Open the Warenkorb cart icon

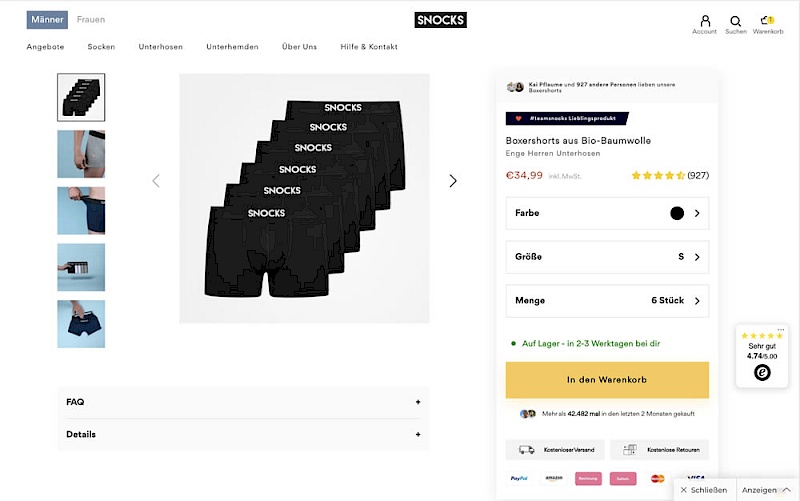click(x=767, y=21)
